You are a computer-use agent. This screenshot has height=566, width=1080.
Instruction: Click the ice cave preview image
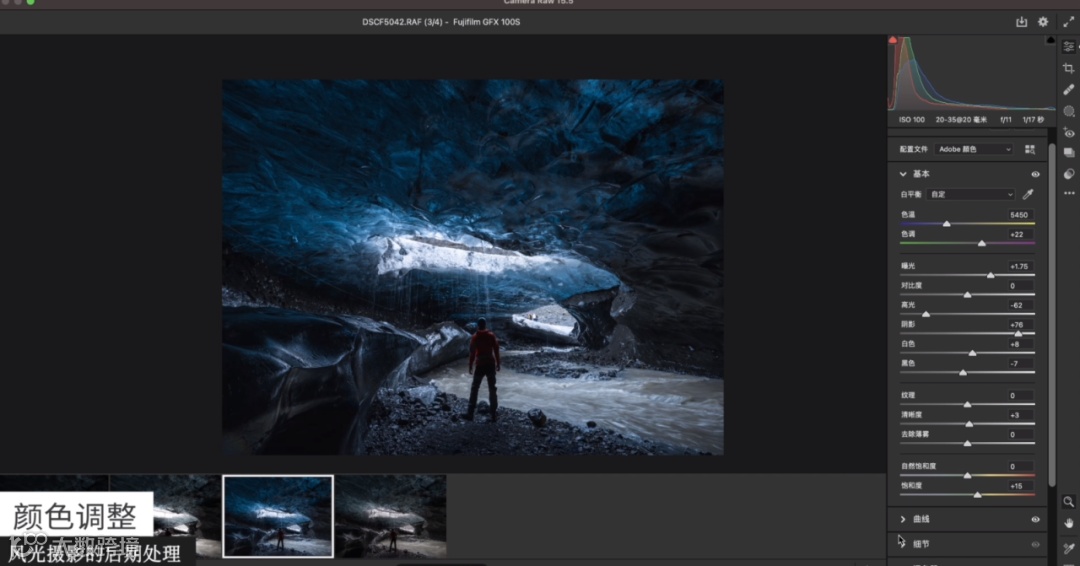coord(472,267)
